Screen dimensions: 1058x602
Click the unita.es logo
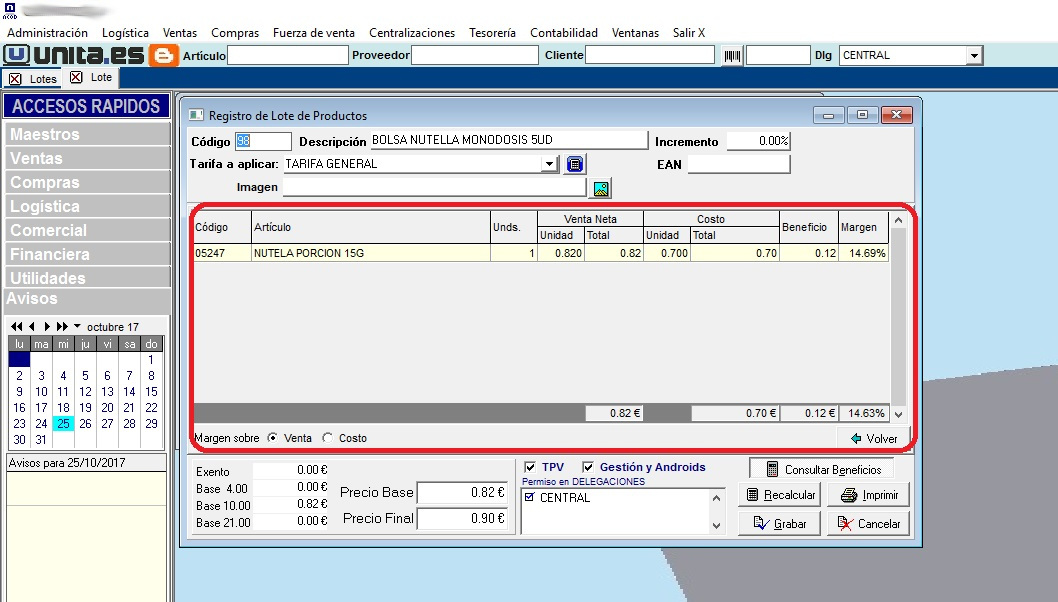point(74,55)
